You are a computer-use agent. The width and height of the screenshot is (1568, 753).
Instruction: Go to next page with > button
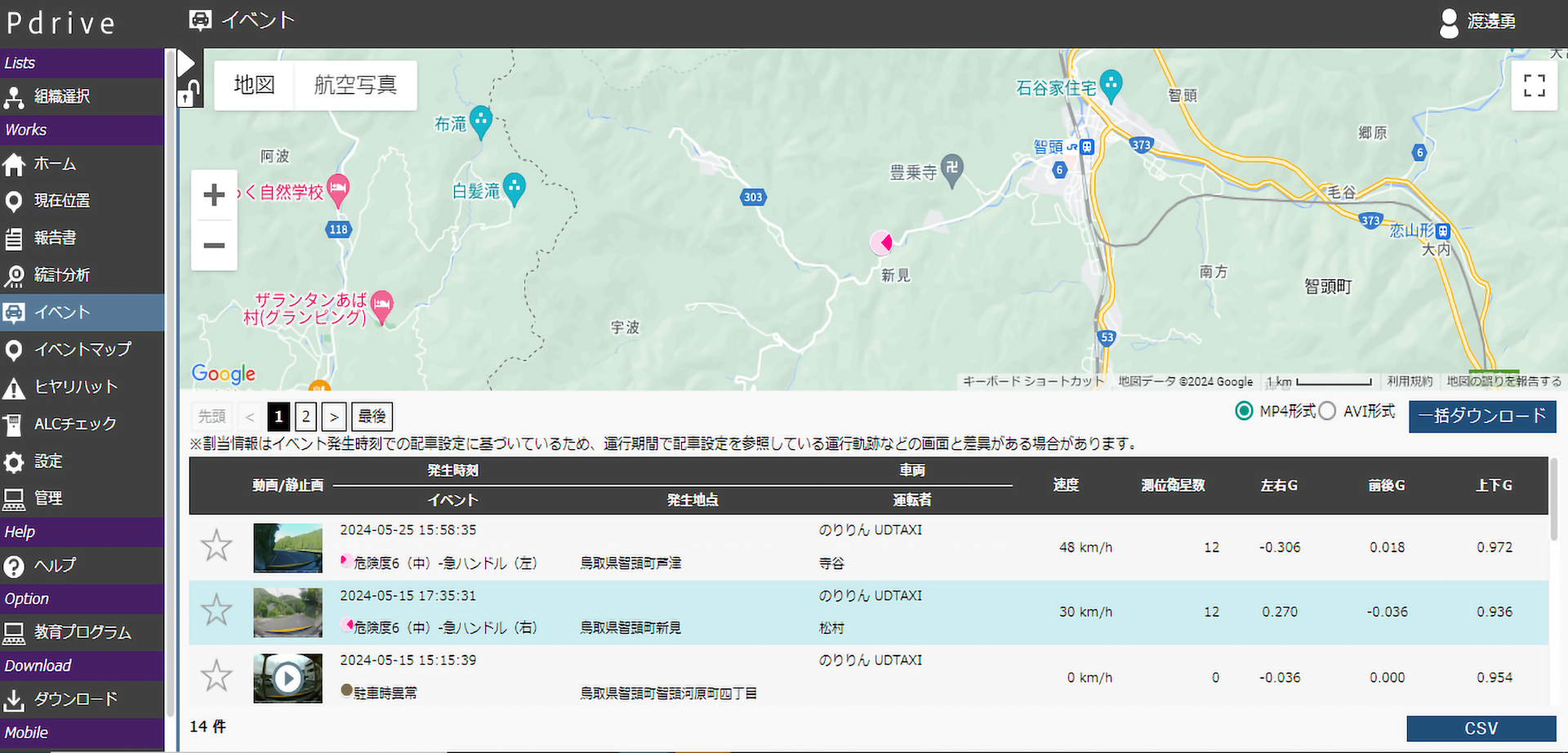[334, 417]
